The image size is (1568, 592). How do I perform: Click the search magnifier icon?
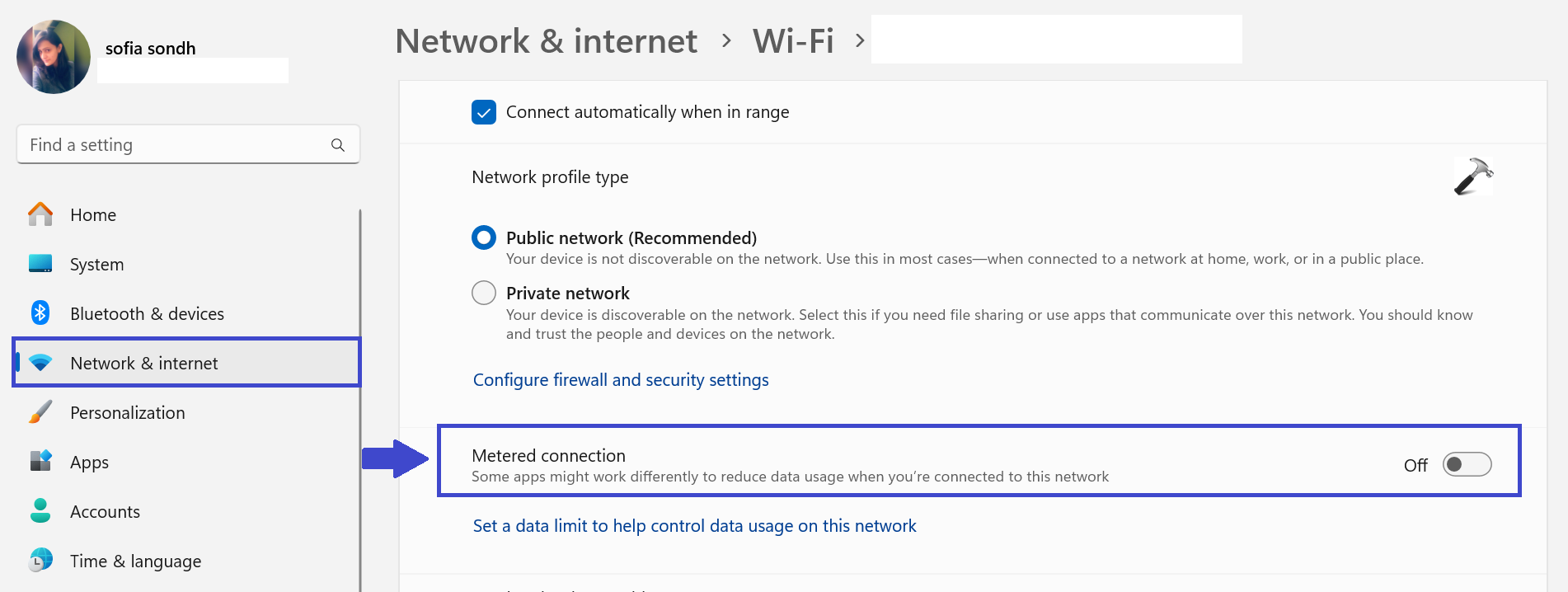pyautogui.click(x=338, y=145)
